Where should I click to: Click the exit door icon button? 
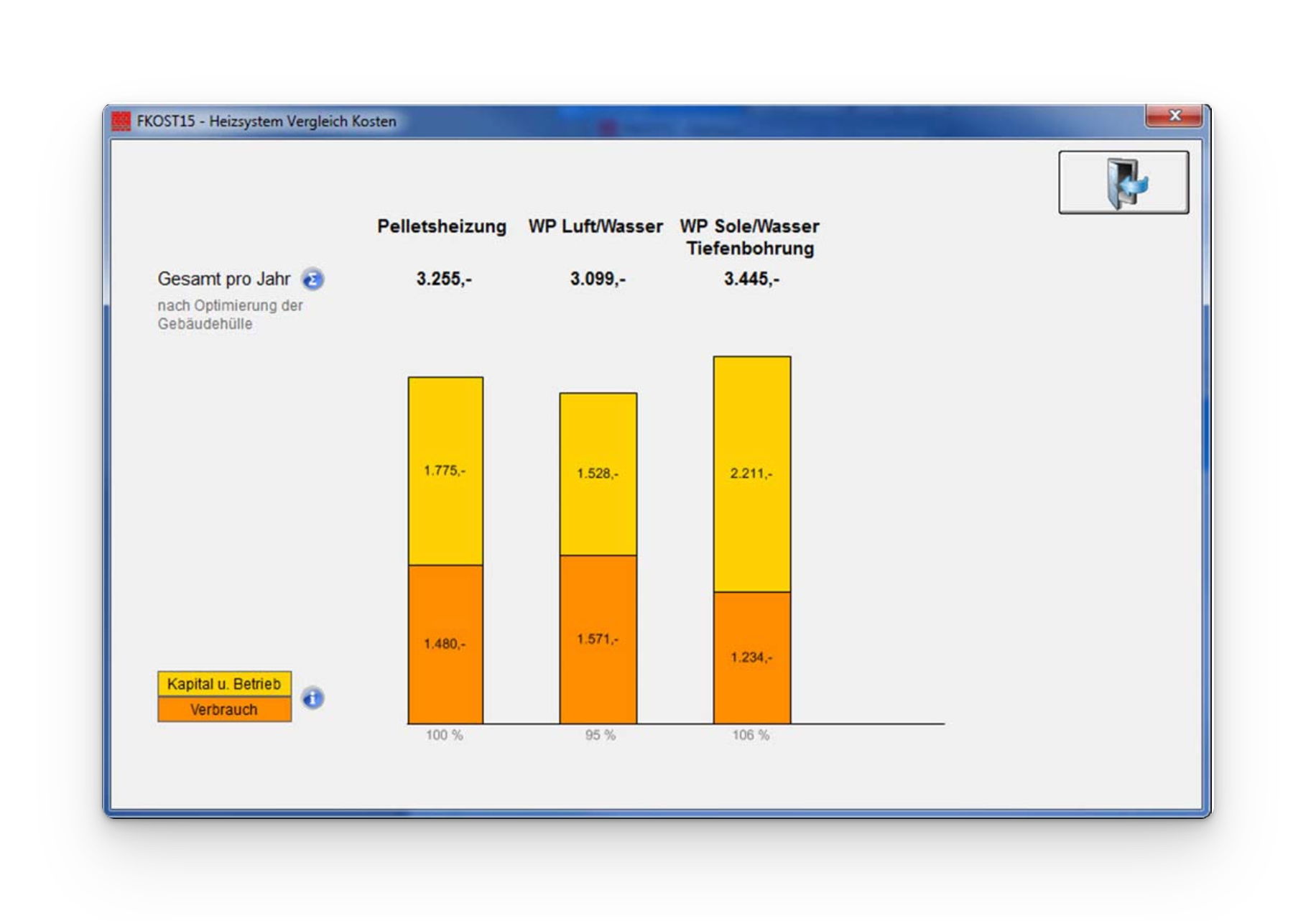click(1123, 182)
